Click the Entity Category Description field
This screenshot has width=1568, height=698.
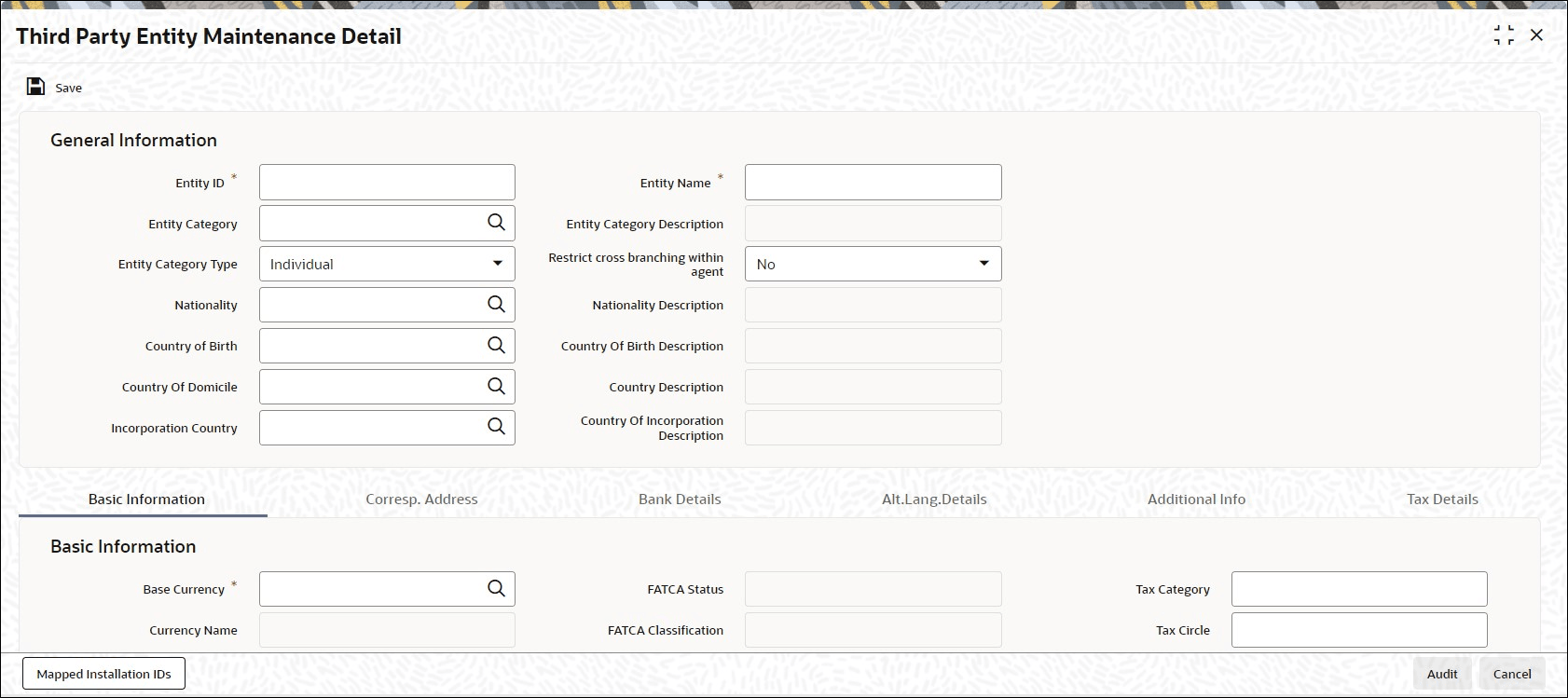873,224
